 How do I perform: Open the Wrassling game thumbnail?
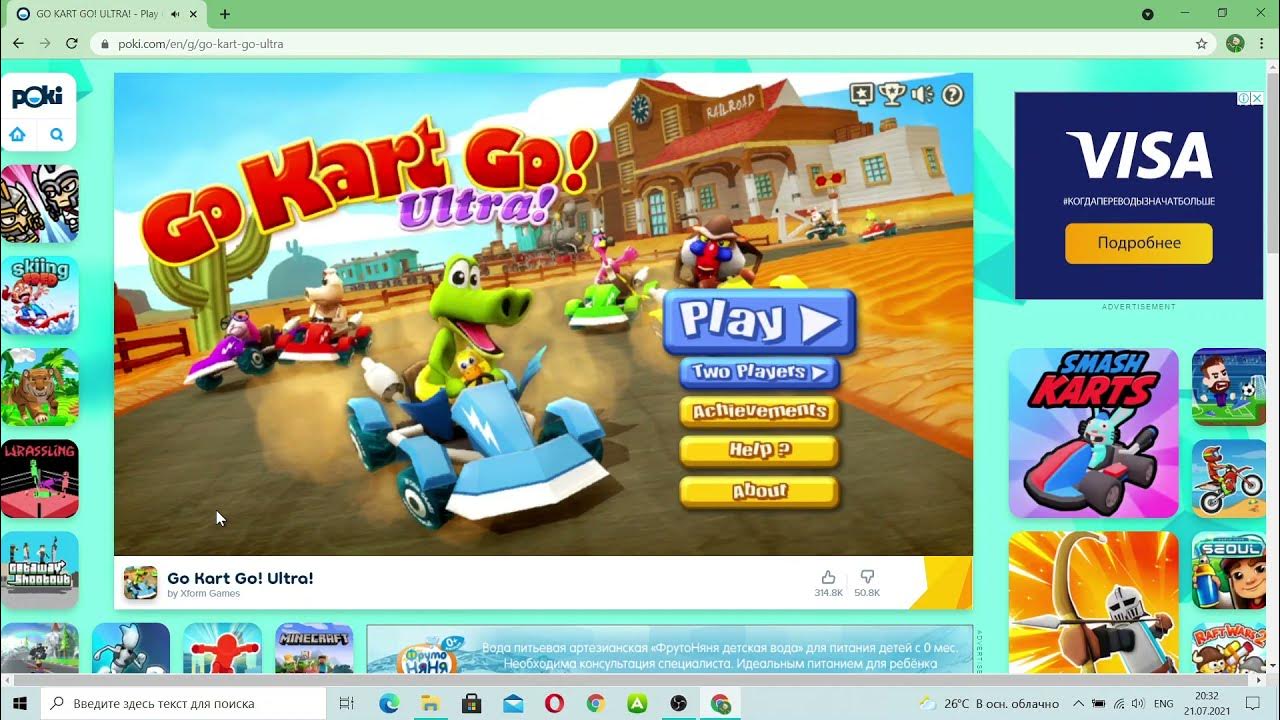[40, 478]
